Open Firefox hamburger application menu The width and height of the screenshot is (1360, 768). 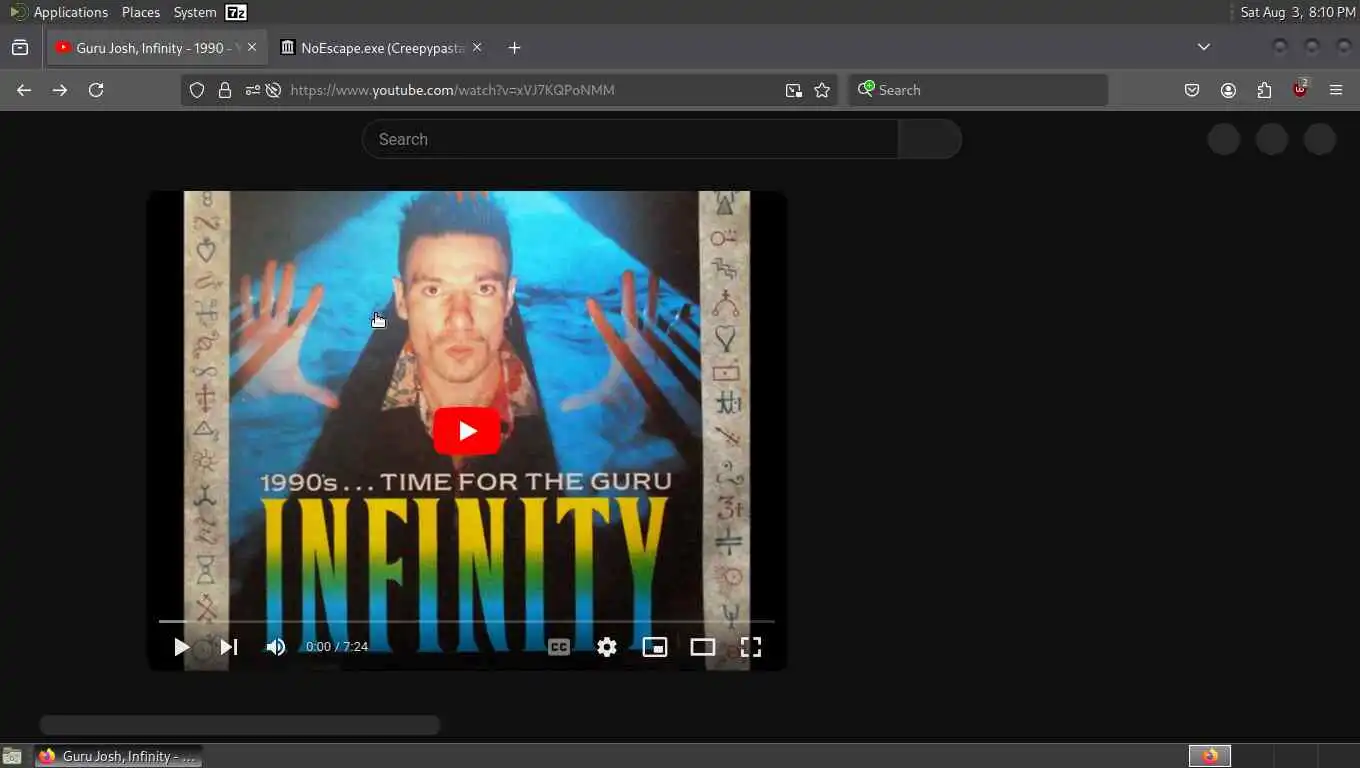coord(1336,90)
